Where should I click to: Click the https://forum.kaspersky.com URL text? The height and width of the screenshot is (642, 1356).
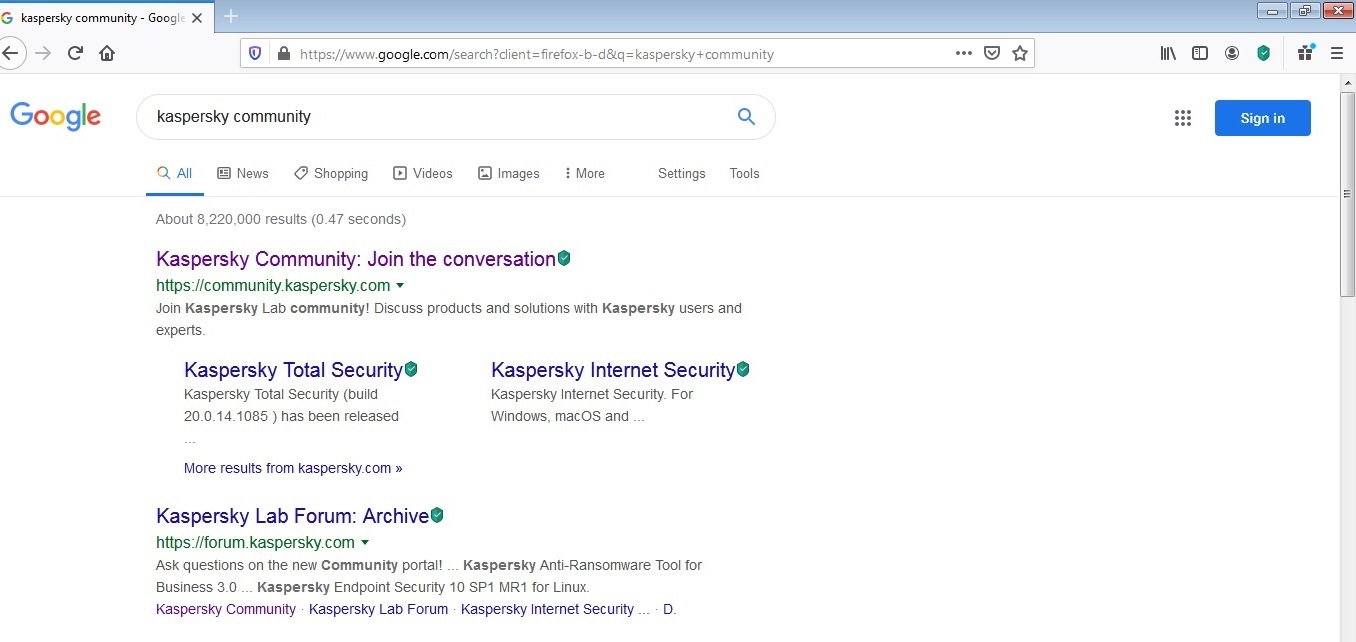tap(255, 543)
